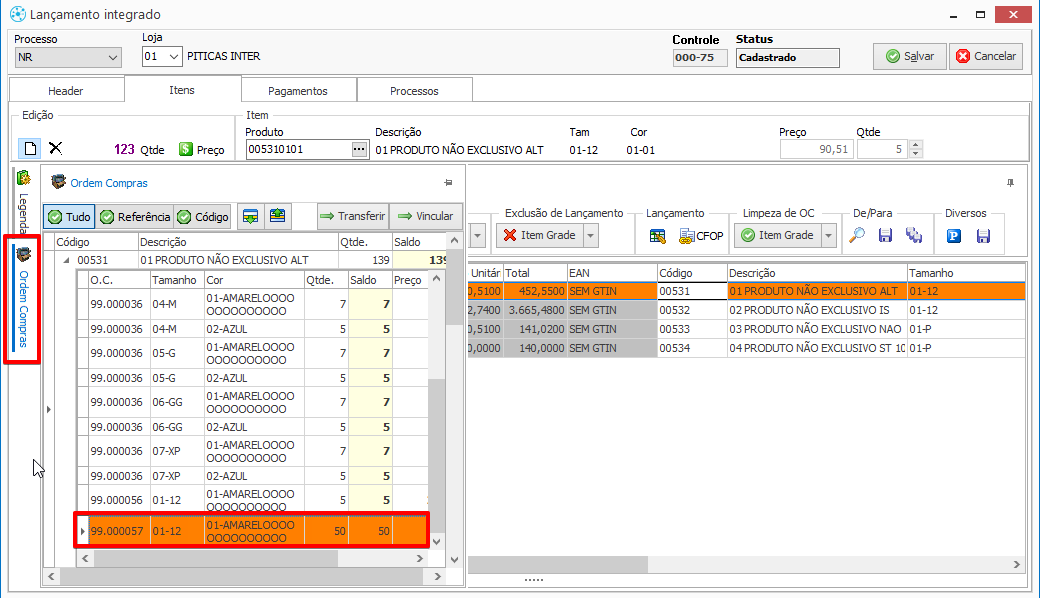
Task: Click the new item blank page icon
Action: tap(31, 148)
